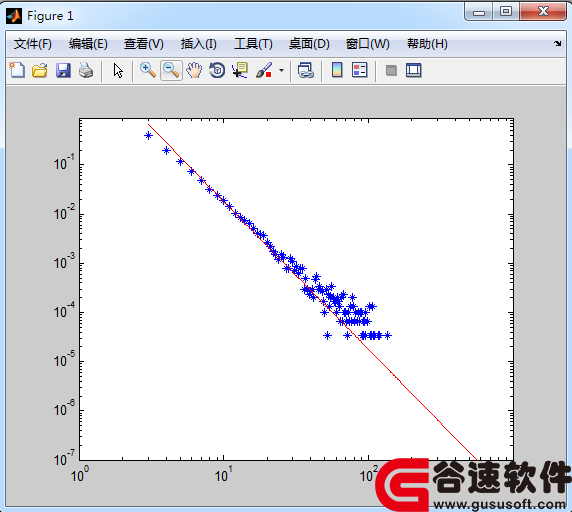Insert a colorbar using toolbar icon
The height and width of the screenshot is (512, 572).
[337, 70]
